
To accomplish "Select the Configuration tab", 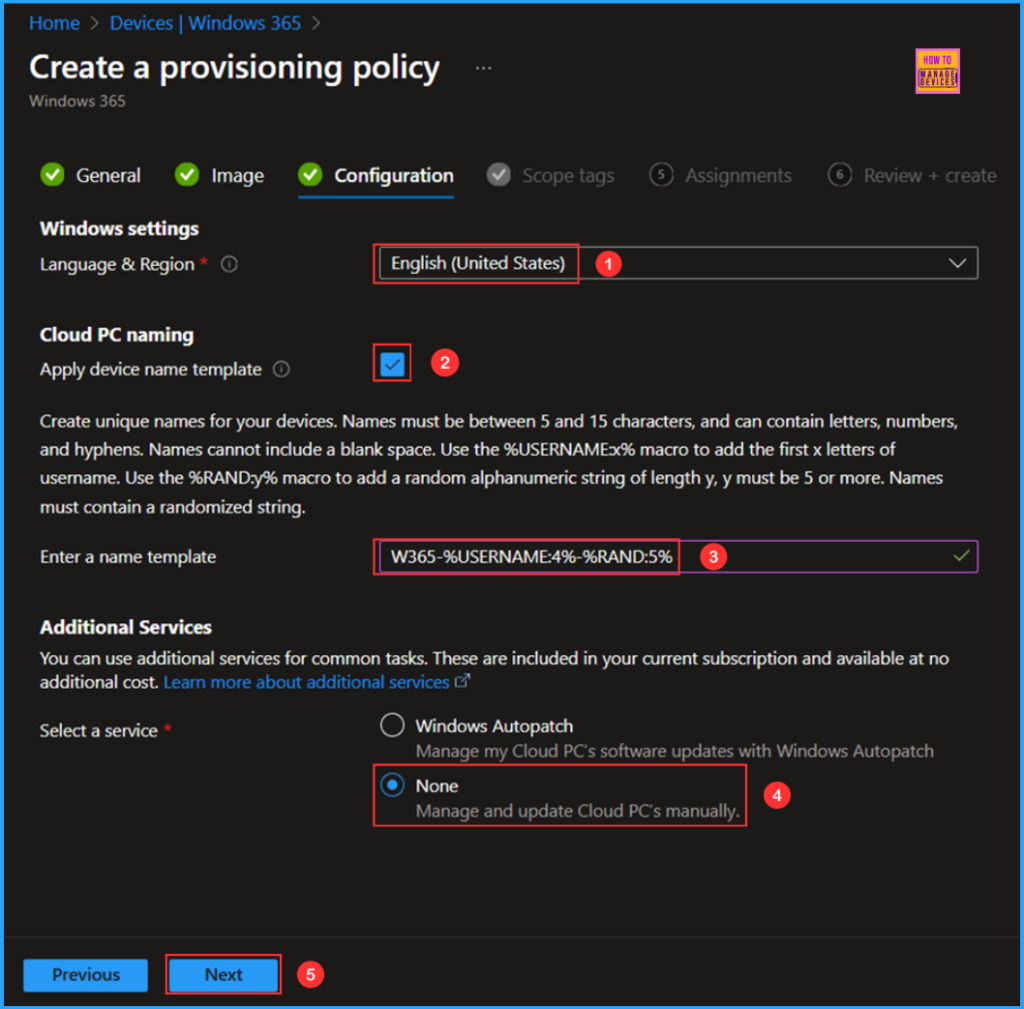I will click(376, 176).
